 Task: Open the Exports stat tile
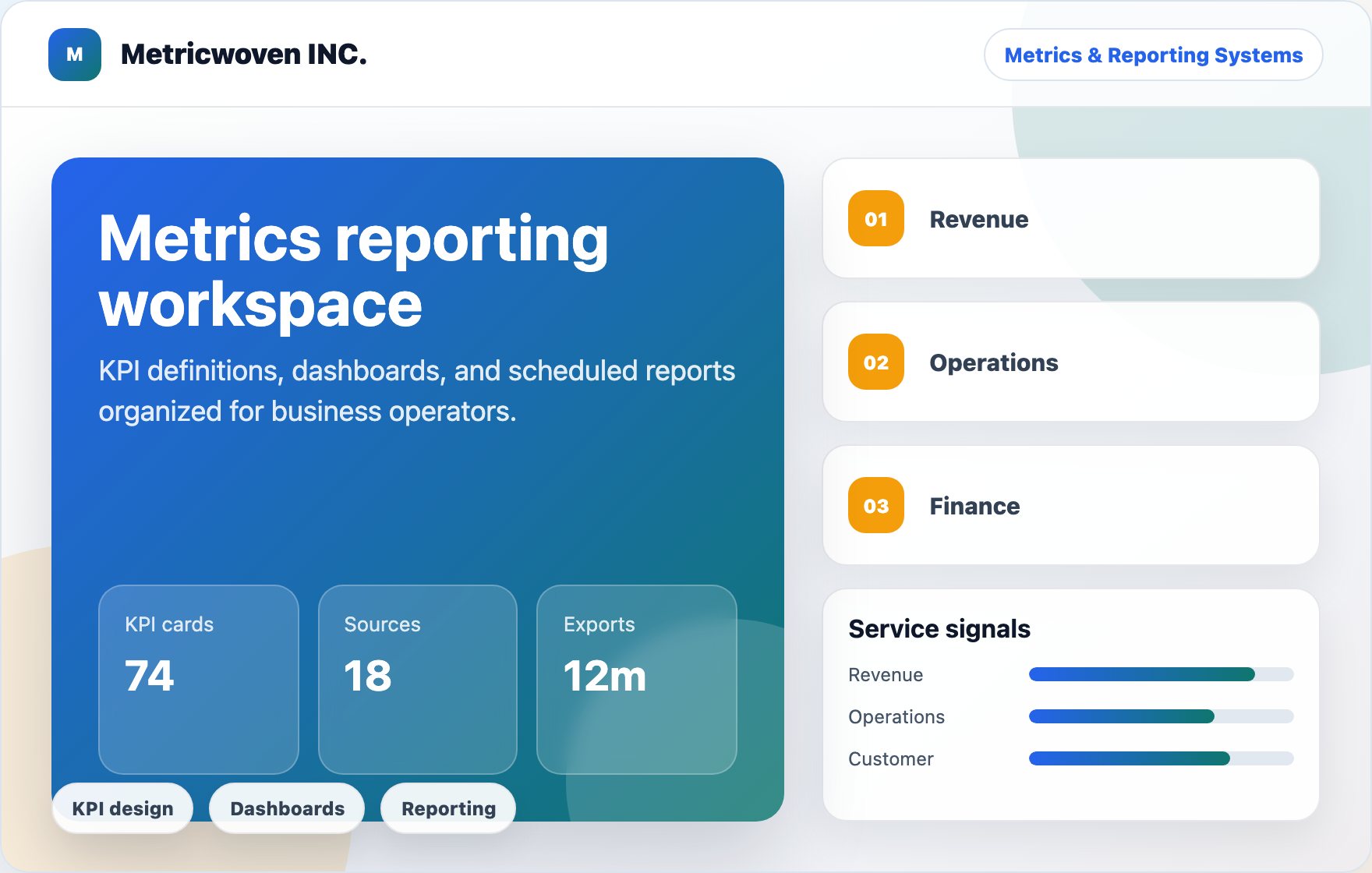[x=637, y=680]
